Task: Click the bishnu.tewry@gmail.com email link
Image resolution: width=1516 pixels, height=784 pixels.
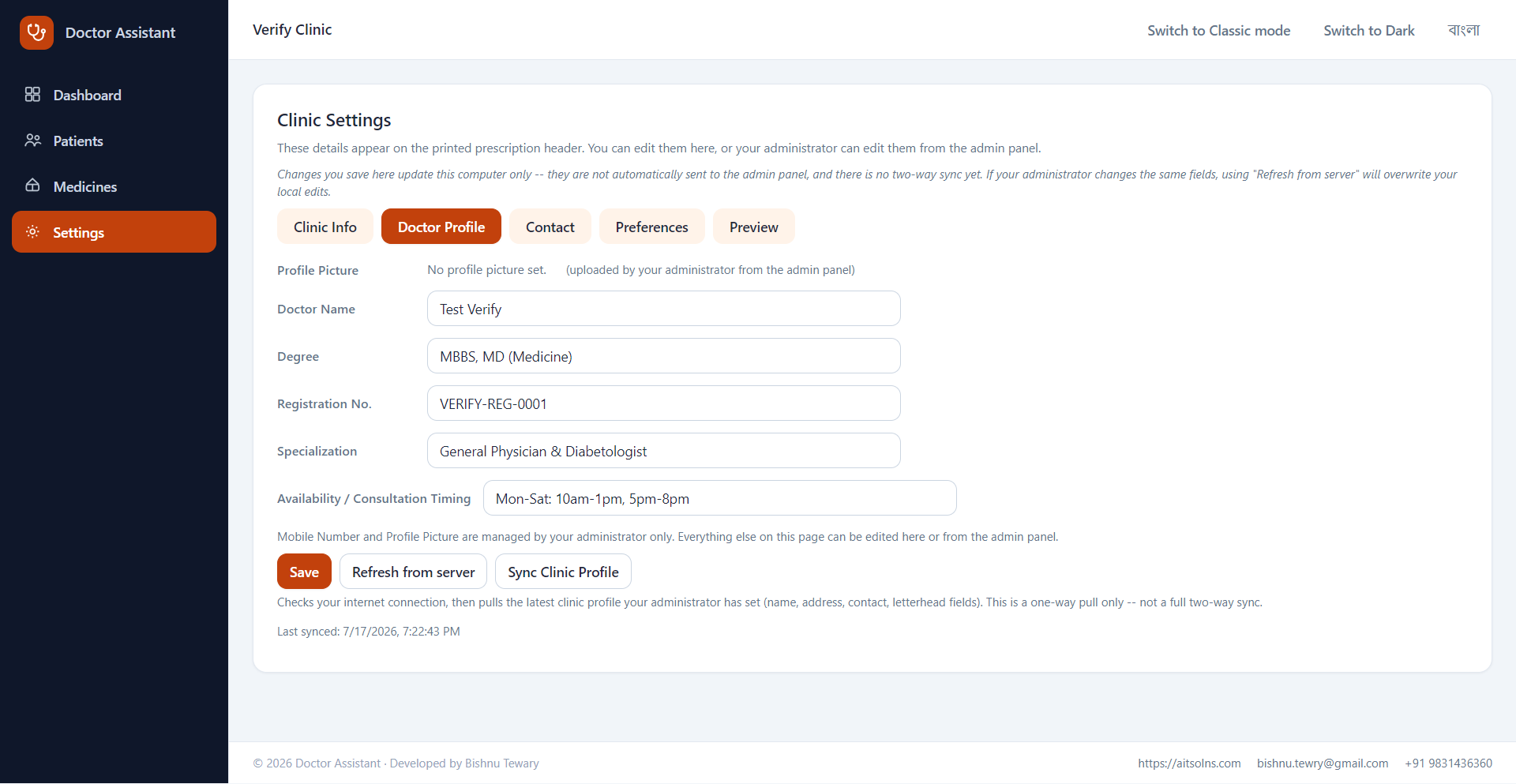Action: [1323, 763]
